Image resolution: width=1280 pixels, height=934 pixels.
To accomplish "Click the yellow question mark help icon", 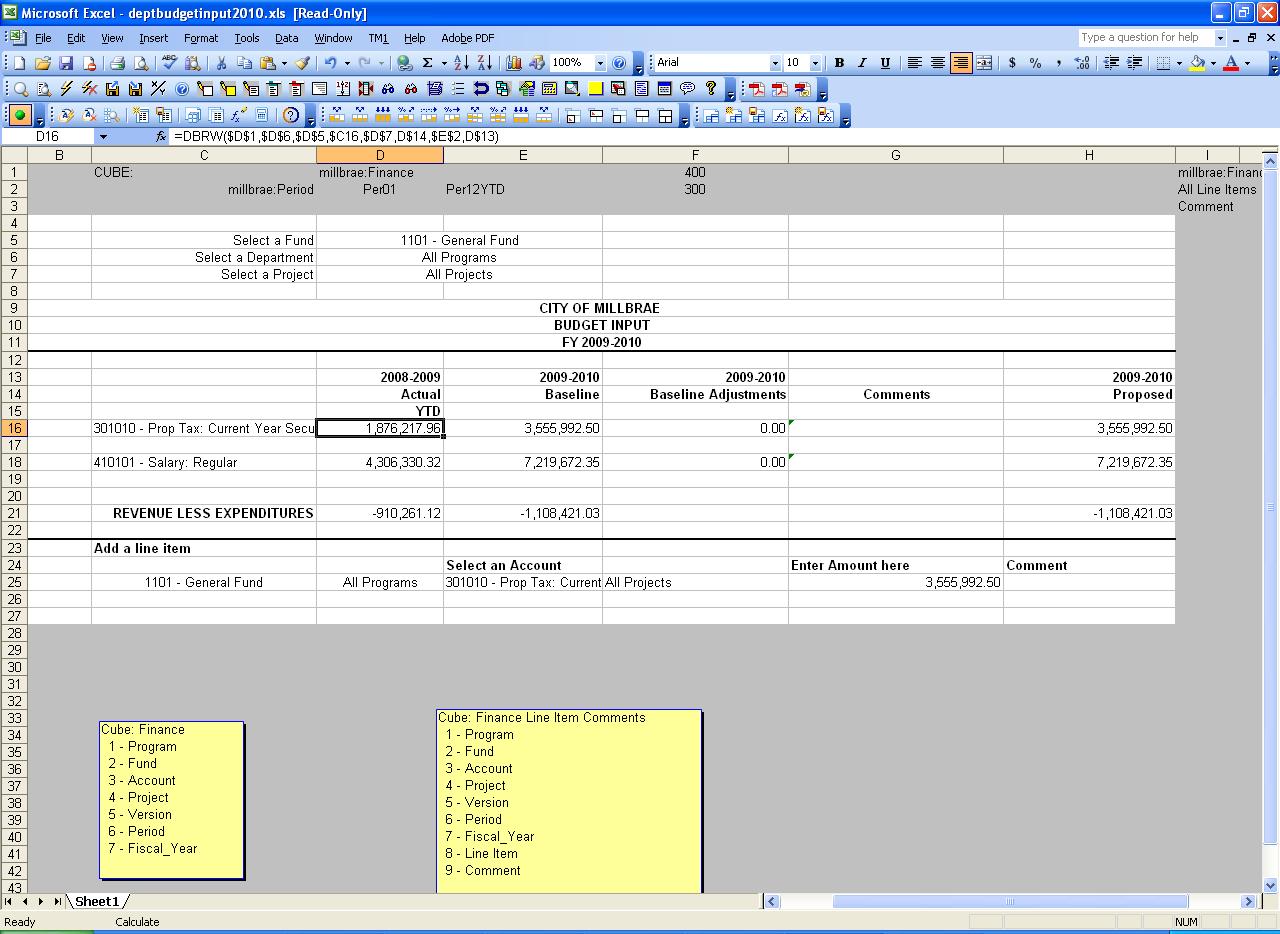I will click(x=711, y=88).
